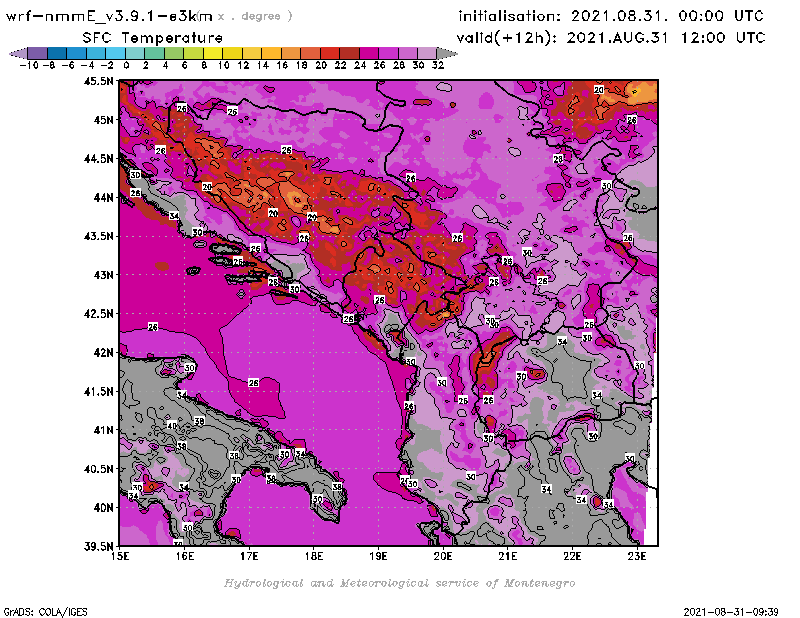Pick the legend swatch between 0 and 2
The image size is (800, 618).
point(135,53)
